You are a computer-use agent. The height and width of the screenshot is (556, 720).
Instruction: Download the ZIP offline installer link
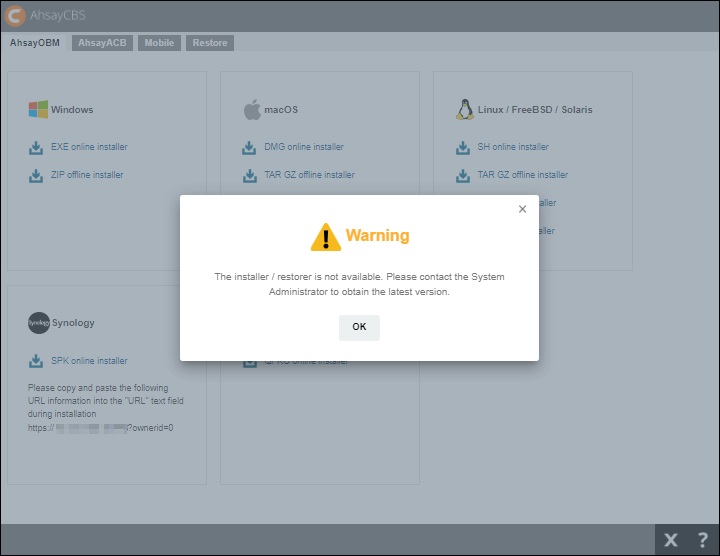[87, 175]
